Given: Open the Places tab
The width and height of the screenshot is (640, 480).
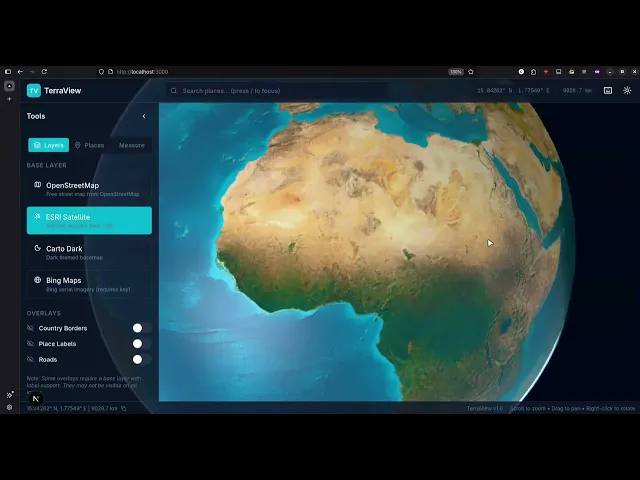Looking at the screenshot, I should point(89,145).
